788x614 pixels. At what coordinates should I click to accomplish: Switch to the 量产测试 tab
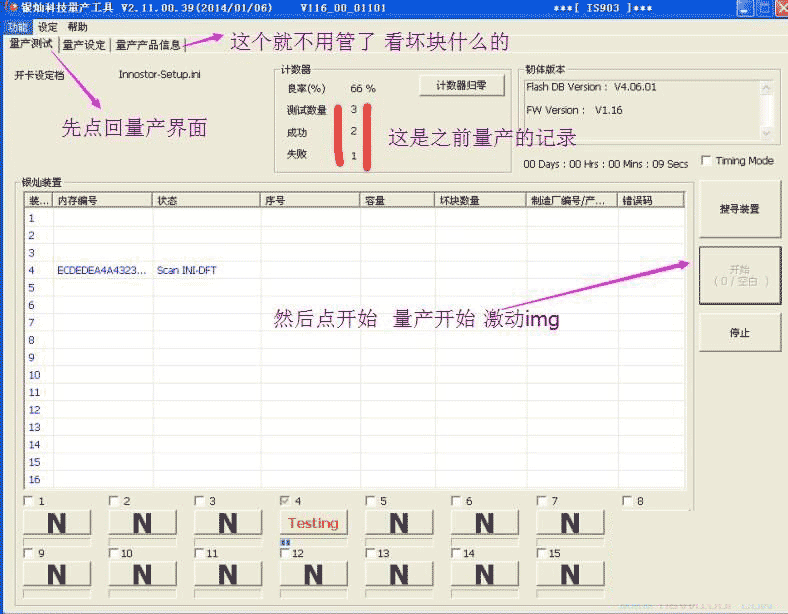point(31,44)
